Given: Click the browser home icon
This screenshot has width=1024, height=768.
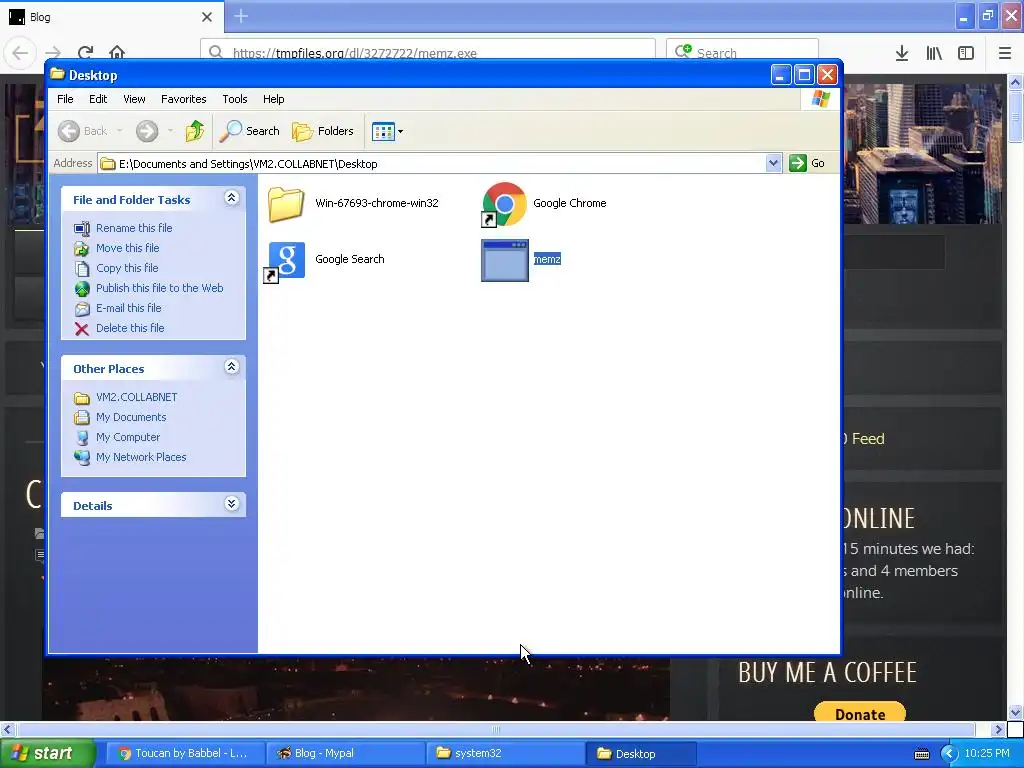Looking at the screenshot, I should [x=117, y=53].
